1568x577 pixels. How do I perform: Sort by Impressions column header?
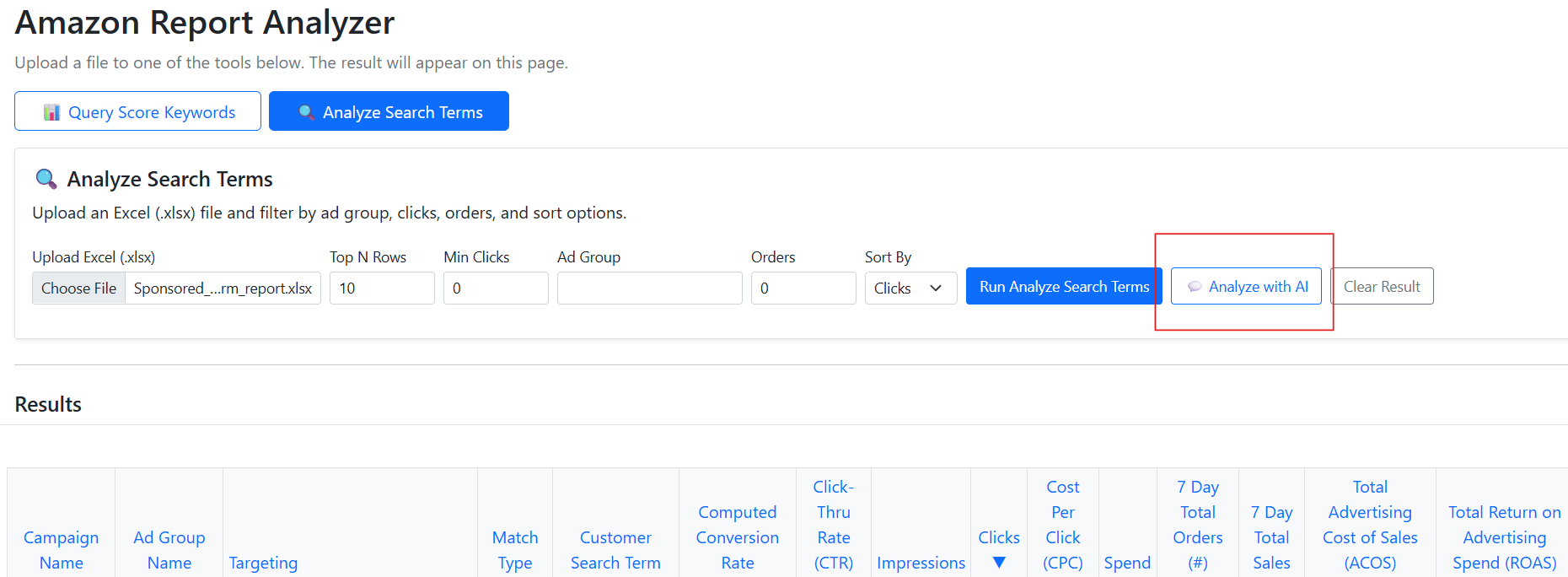click(x=921, y=563)
